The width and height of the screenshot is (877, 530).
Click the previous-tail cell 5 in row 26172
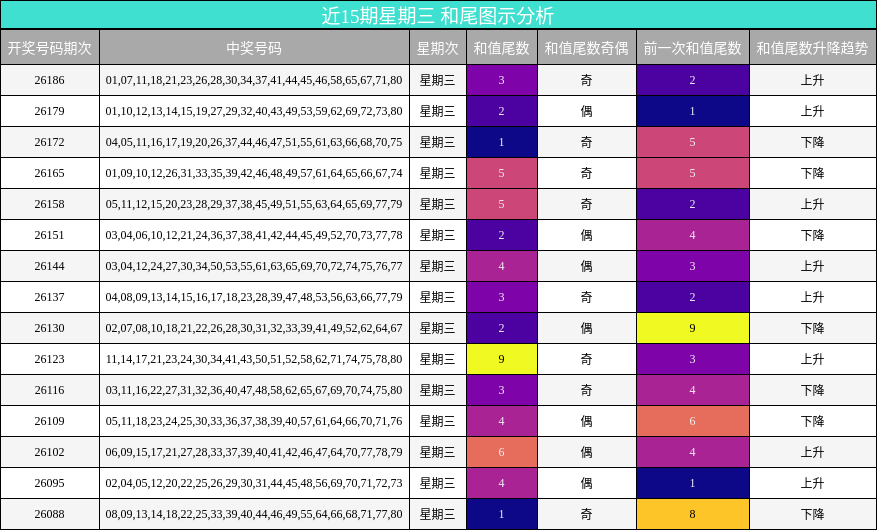tap(693, 142)
